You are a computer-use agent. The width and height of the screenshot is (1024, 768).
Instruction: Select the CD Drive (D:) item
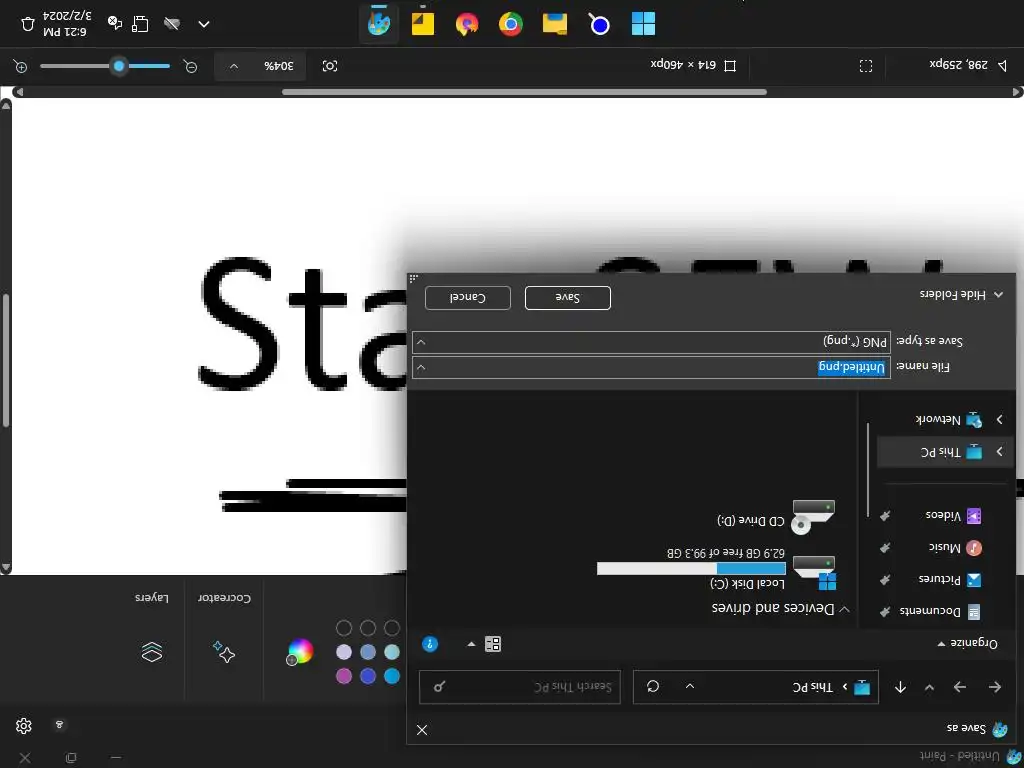tap(776, 517)
